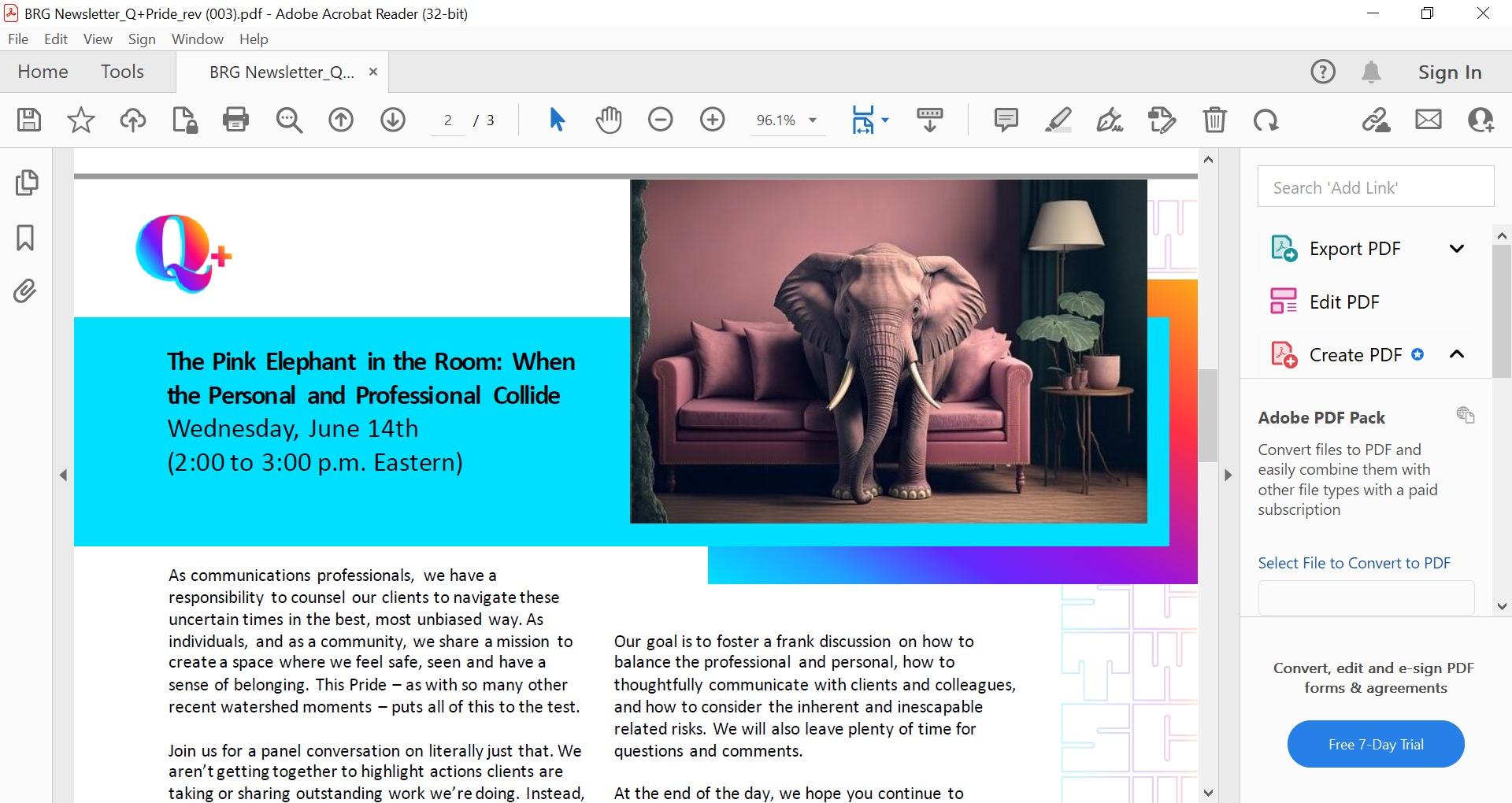Screen dimensions: 1512x803
Task: Send the file by email envelope icon
Action: pyautogui.click(x=1429, y=120)
